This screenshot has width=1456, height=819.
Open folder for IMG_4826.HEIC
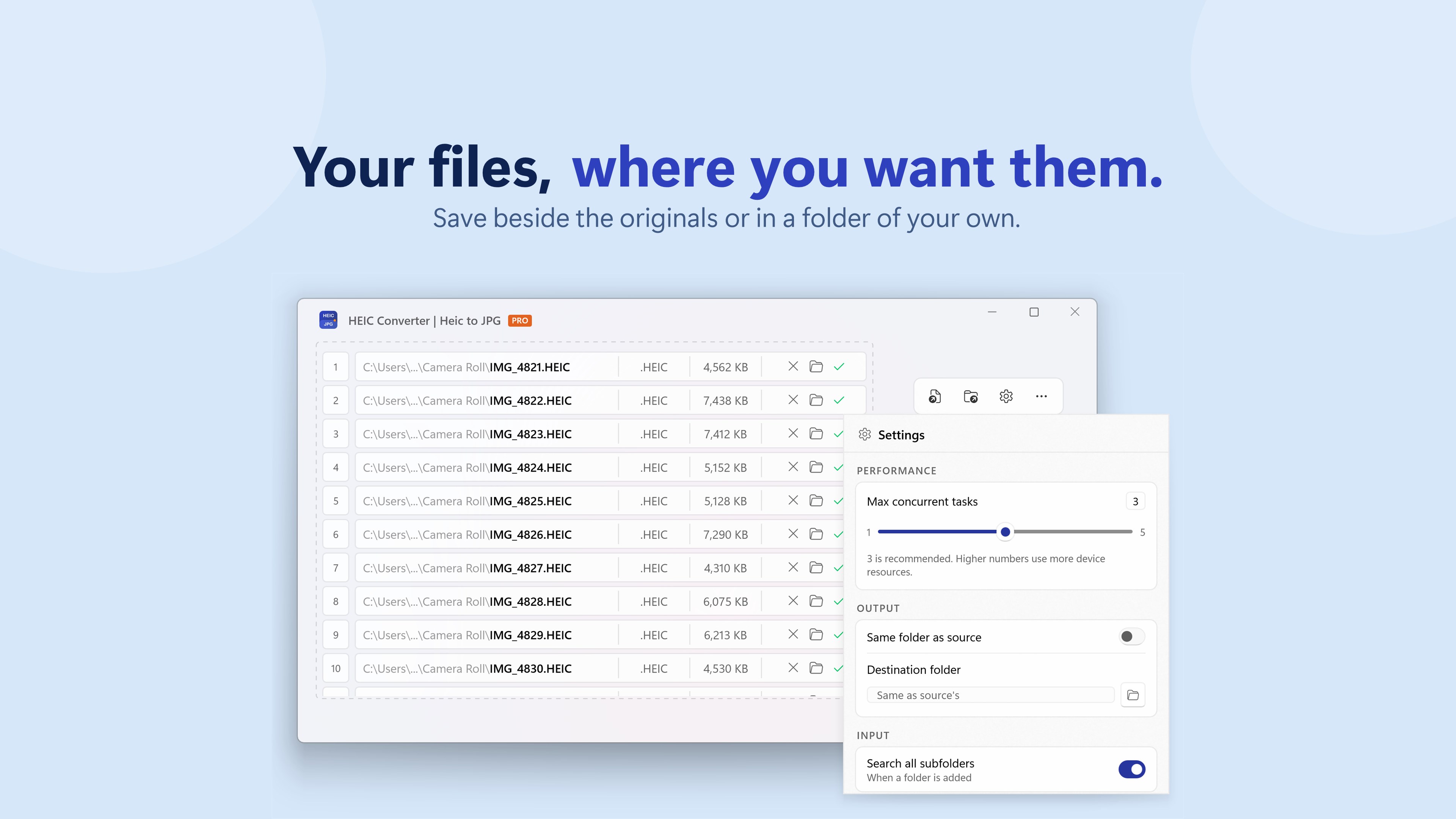pos(816,533)
